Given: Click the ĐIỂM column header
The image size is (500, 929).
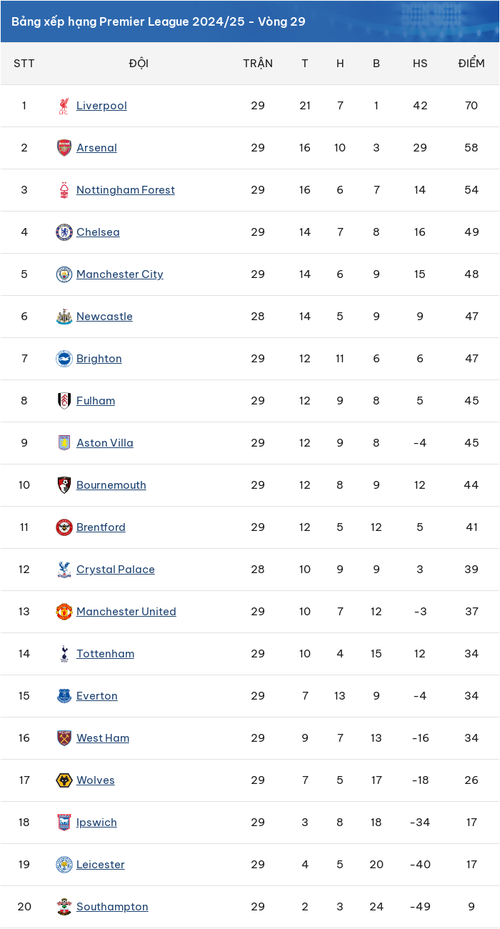Looking at the screenshot, I should [x=471, y=63].
